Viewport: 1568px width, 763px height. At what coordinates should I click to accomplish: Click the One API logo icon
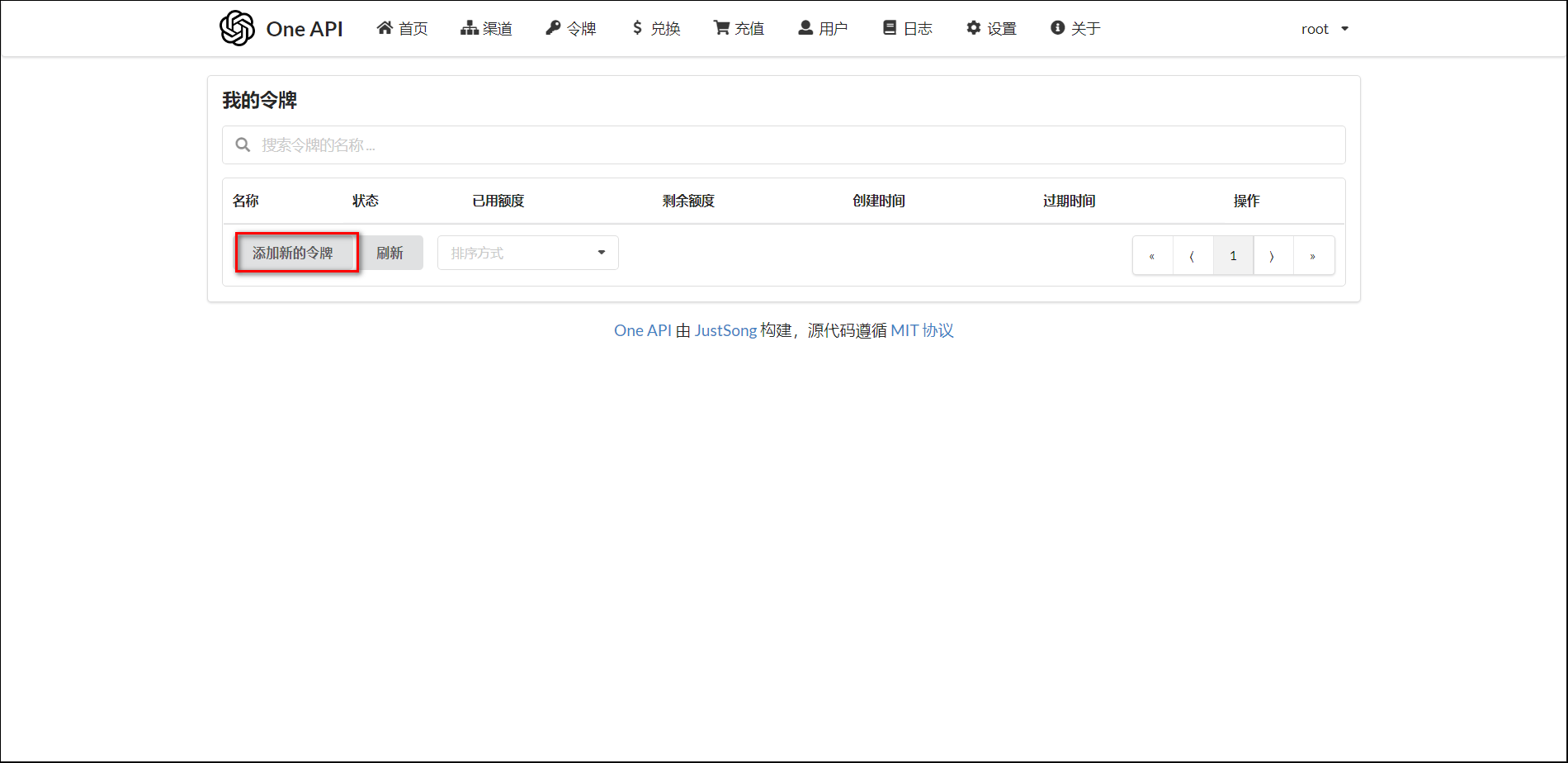(x=237, y=29)
